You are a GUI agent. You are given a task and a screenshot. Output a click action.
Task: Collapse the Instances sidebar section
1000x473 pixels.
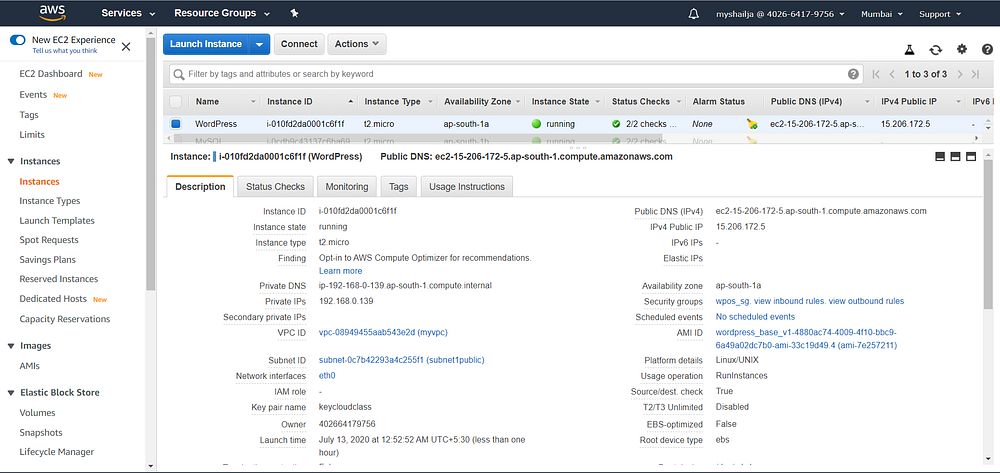[11, 161]
